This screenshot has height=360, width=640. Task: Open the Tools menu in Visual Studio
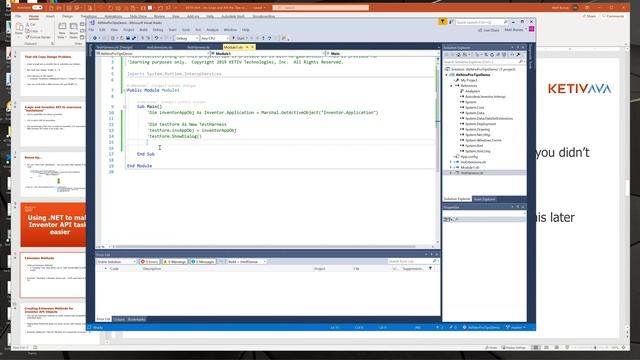[x=186, y=30]
